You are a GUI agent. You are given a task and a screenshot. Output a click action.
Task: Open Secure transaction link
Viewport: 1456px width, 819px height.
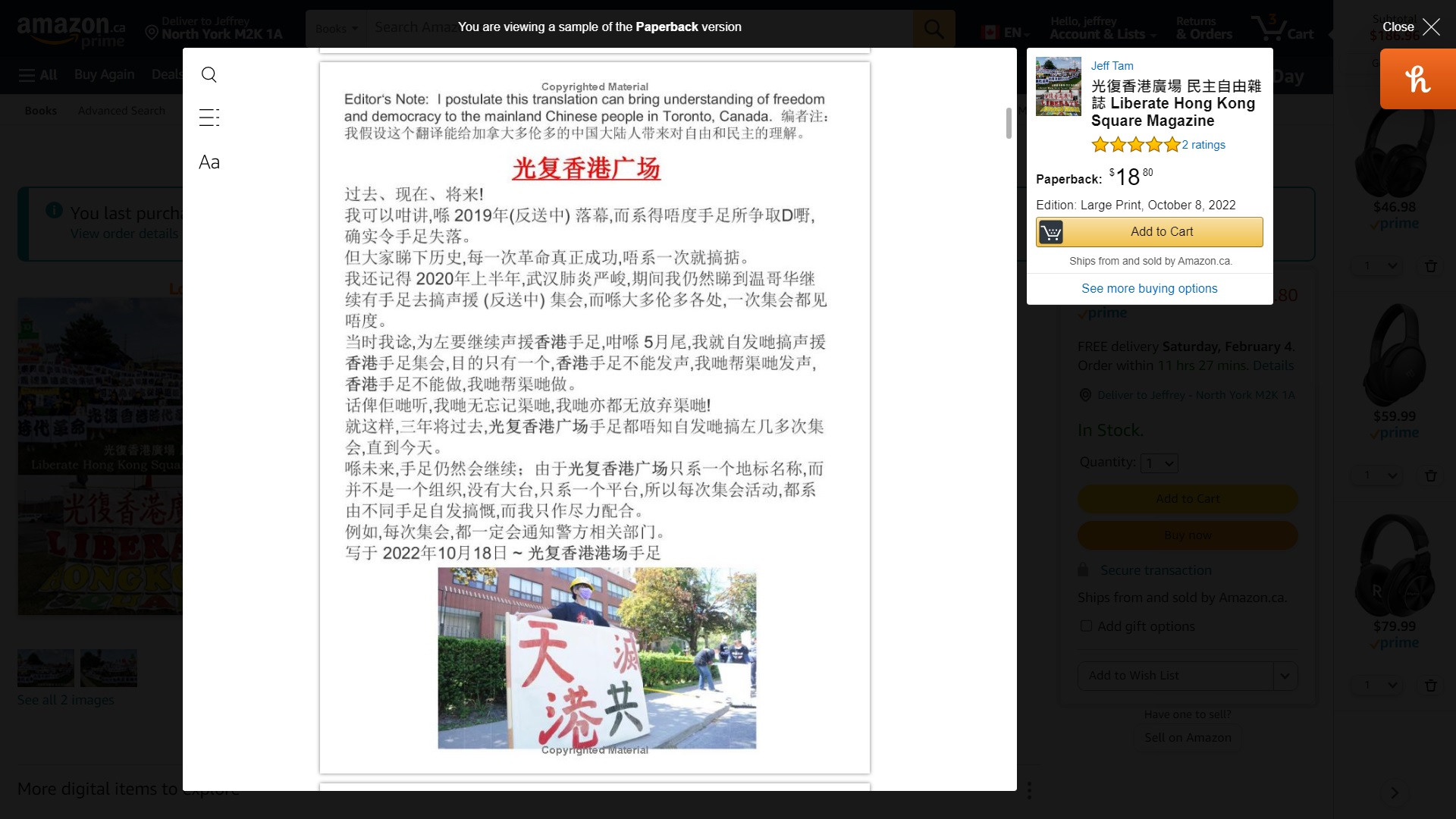point(1156,570)
